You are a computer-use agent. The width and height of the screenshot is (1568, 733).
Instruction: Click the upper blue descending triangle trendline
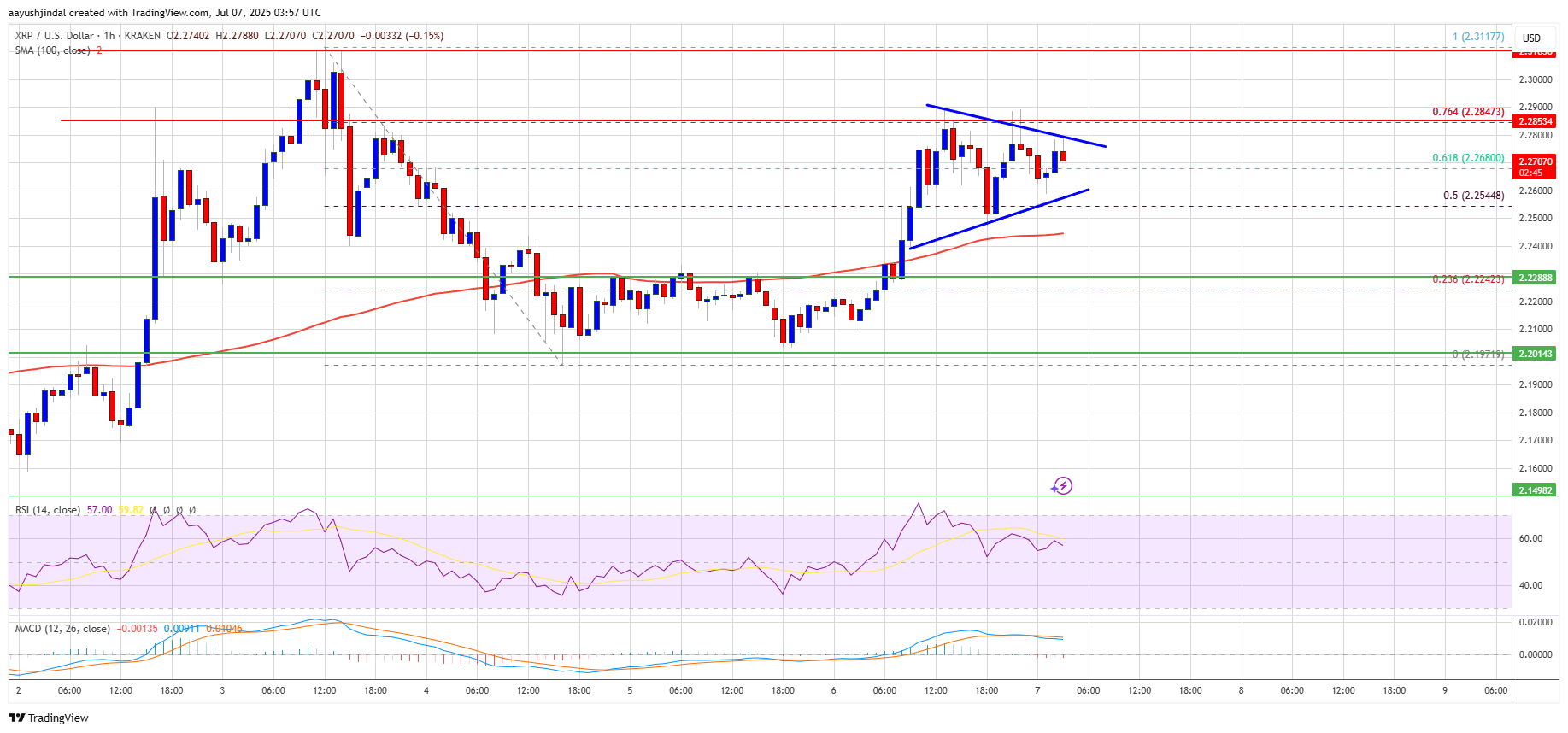1016,126
